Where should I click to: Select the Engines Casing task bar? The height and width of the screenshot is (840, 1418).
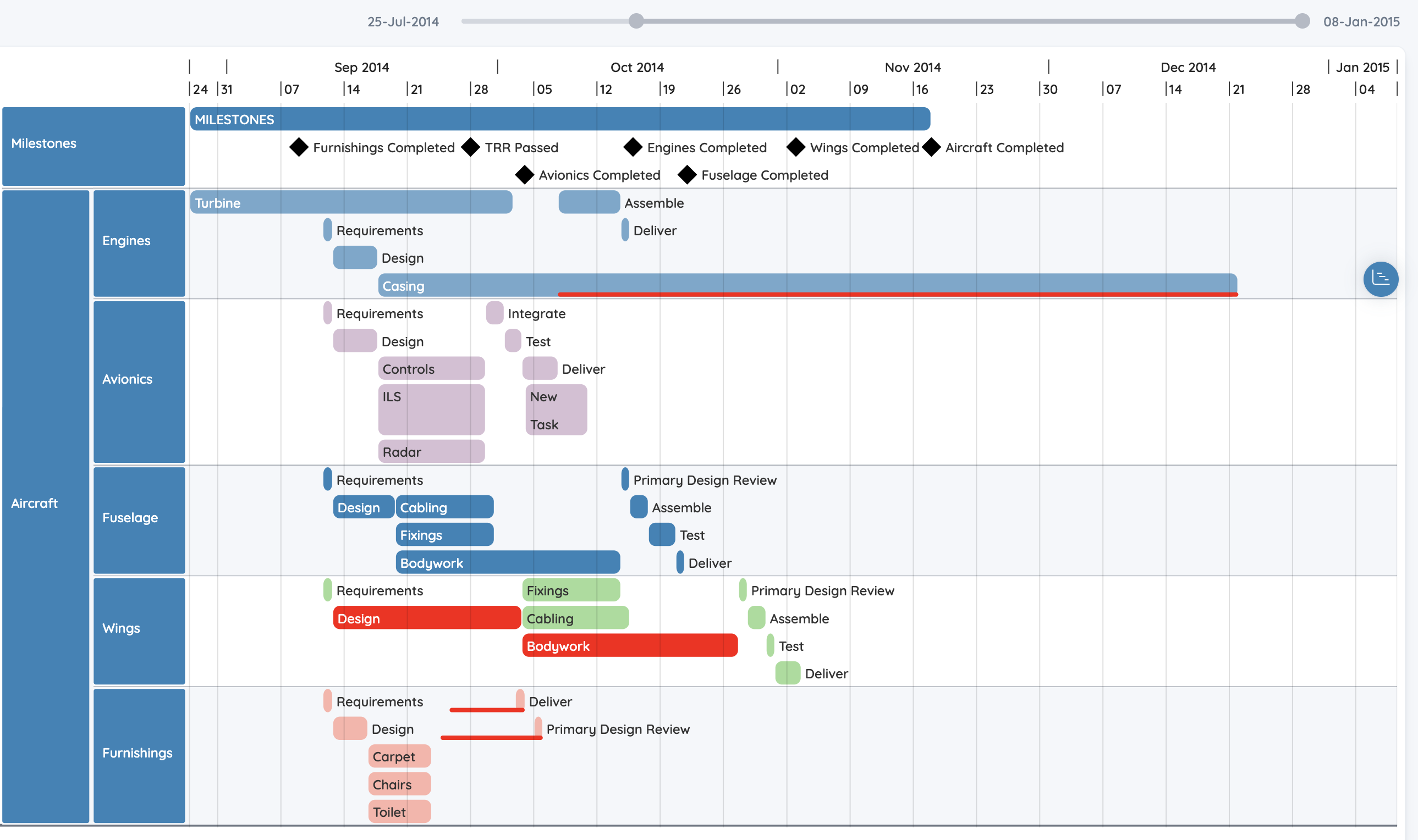coord(807,285)
